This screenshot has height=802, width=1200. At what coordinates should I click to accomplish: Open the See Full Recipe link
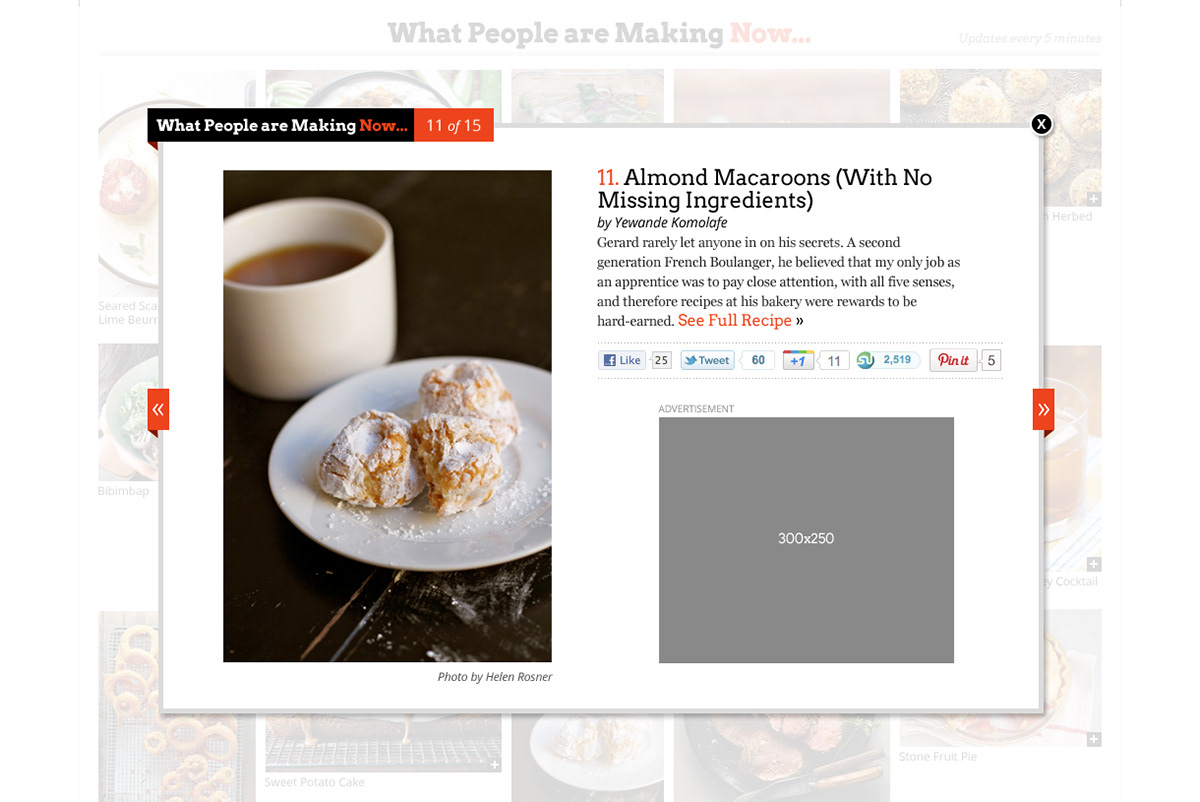(735, 320)
